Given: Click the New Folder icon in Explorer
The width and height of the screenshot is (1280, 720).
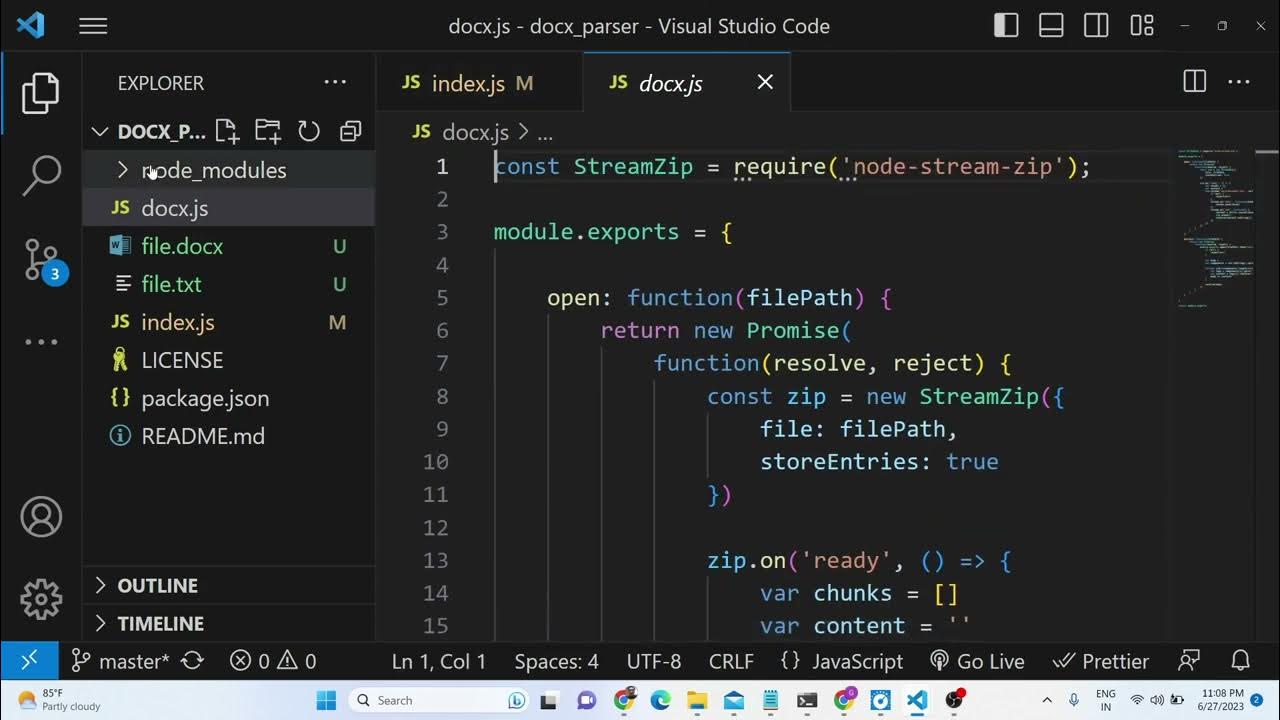Looking at the screenshot, I should click(x=267, y=131).
